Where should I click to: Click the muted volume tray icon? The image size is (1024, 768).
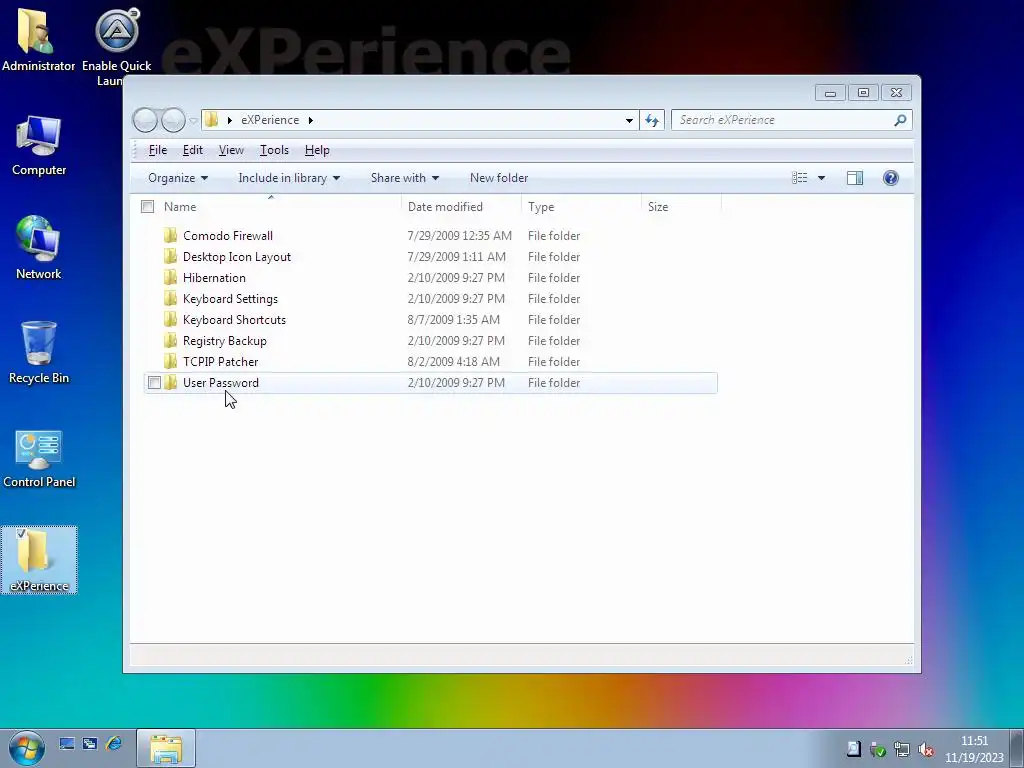tap(925, 750)
